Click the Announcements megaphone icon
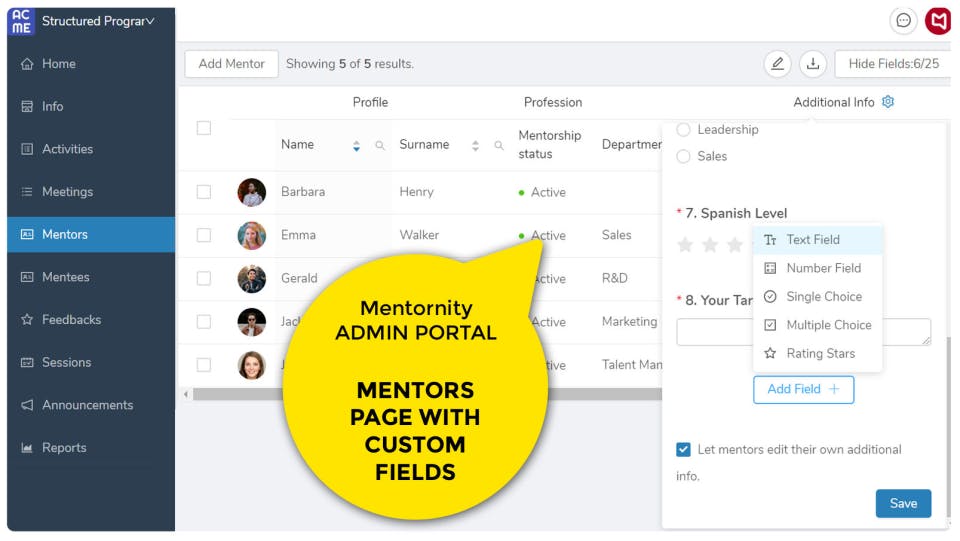The height and width of the screenshot is (541, 960). coord(27,405)
